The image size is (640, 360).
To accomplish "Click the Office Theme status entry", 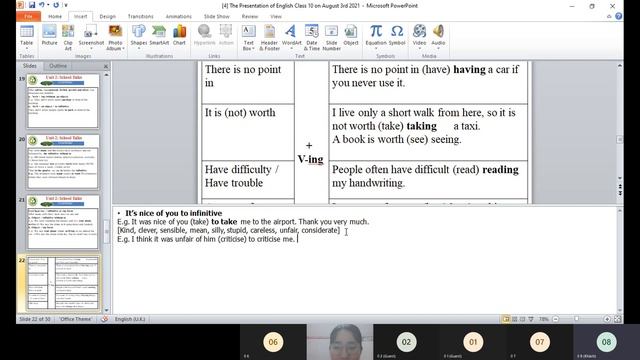I will 76,319.
